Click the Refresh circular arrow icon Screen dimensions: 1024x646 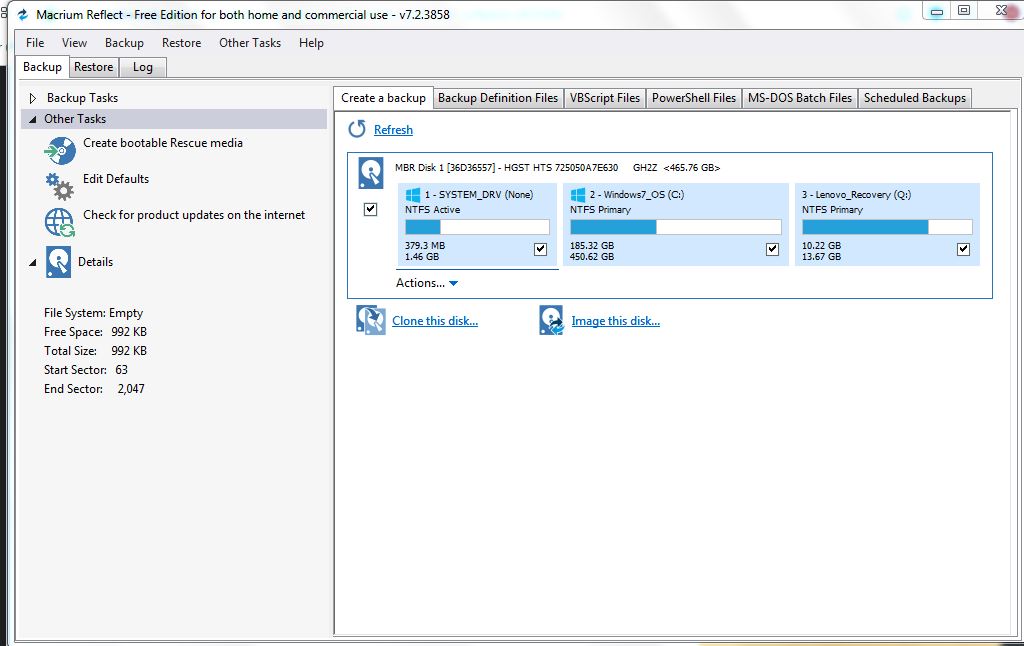[357, 129]
